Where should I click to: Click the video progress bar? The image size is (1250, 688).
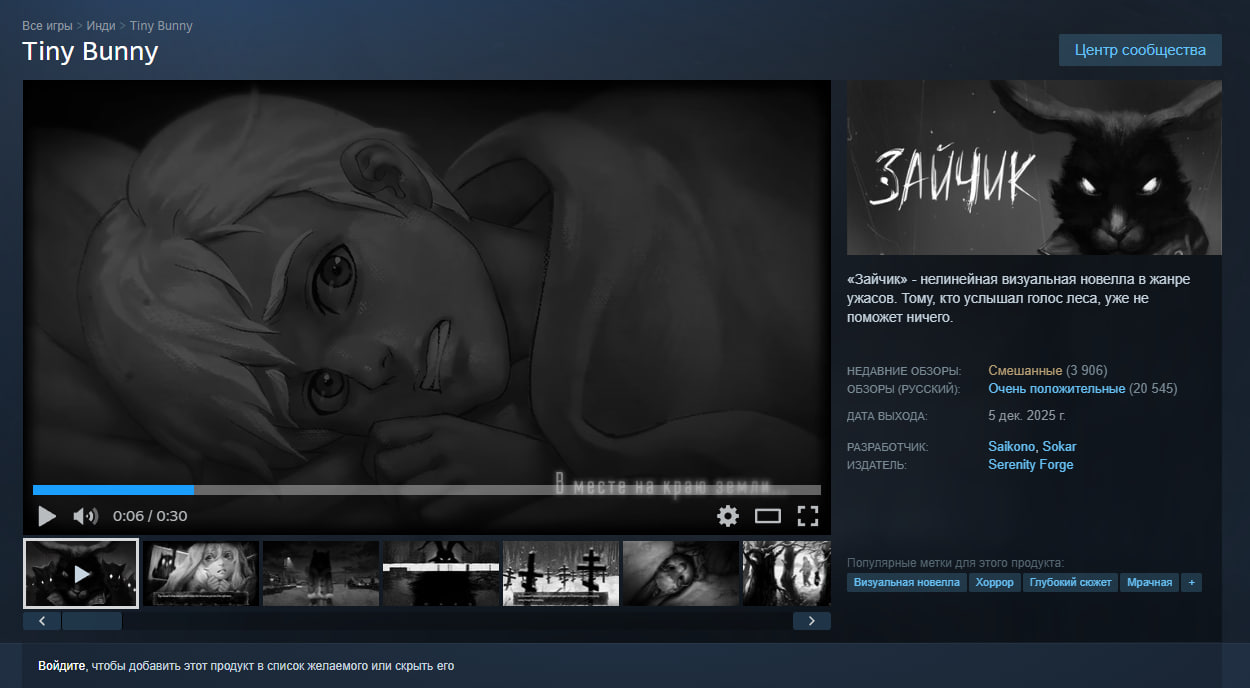[x=426, y=490]
